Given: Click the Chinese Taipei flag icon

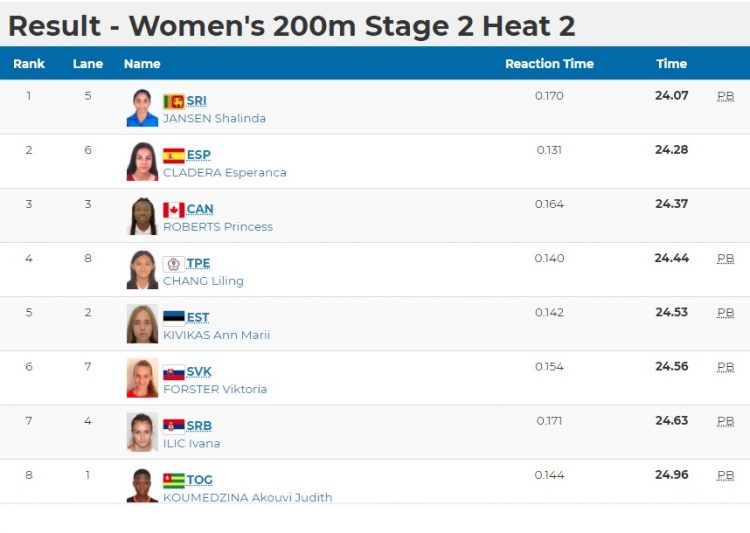Looking at the screenshot, I should [x=174, y=264].
